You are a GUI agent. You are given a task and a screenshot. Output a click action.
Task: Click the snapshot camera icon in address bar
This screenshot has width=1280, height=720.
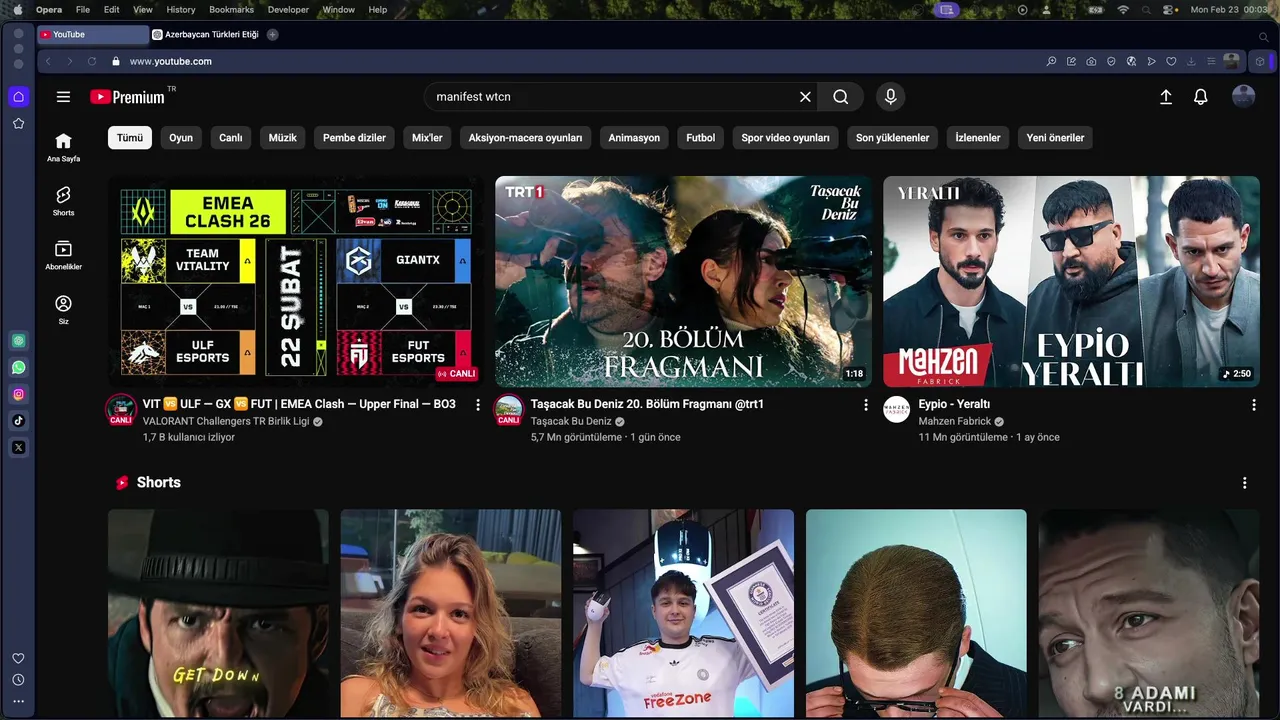pos(1091,61)
